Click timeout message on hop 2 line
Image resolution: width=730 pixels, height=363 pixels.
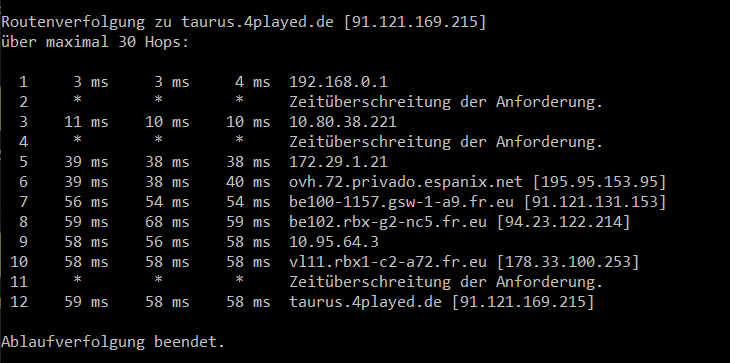446,102
